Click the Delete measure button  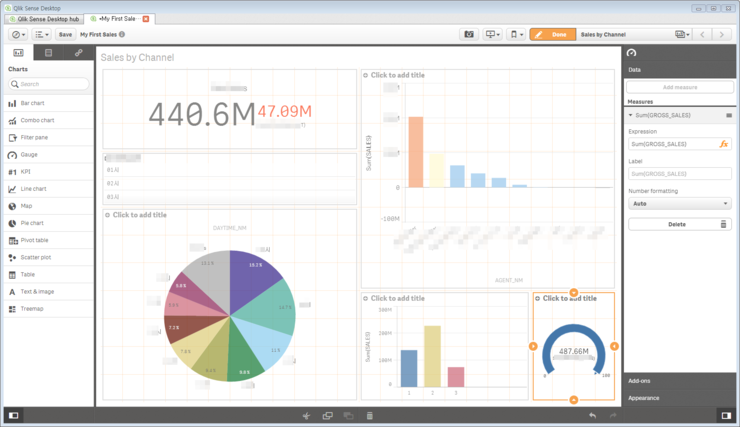tap(680, 225)
